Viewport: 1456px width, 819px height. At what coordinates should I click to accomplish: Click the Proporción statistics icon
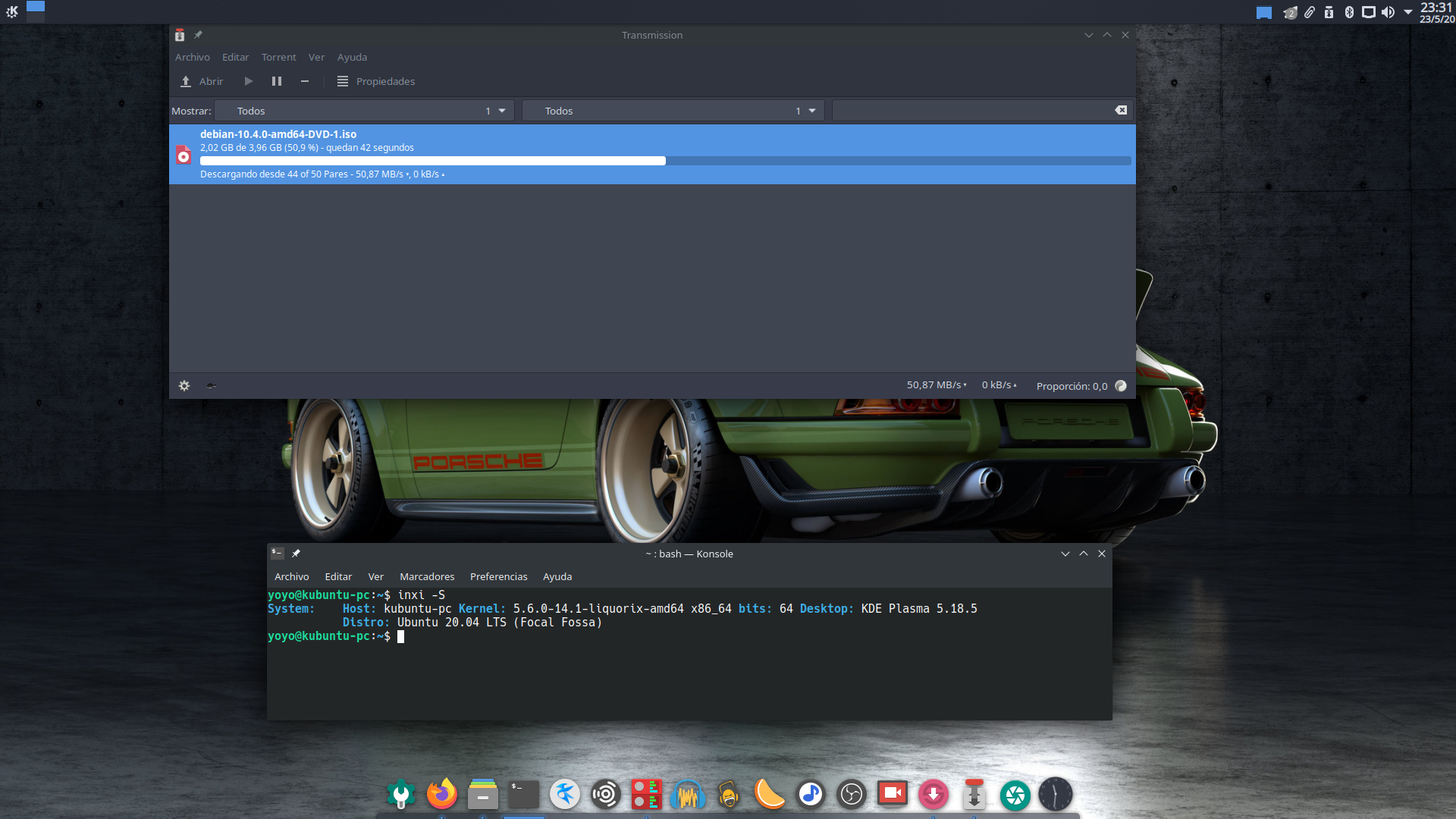tap(1121, 386)
